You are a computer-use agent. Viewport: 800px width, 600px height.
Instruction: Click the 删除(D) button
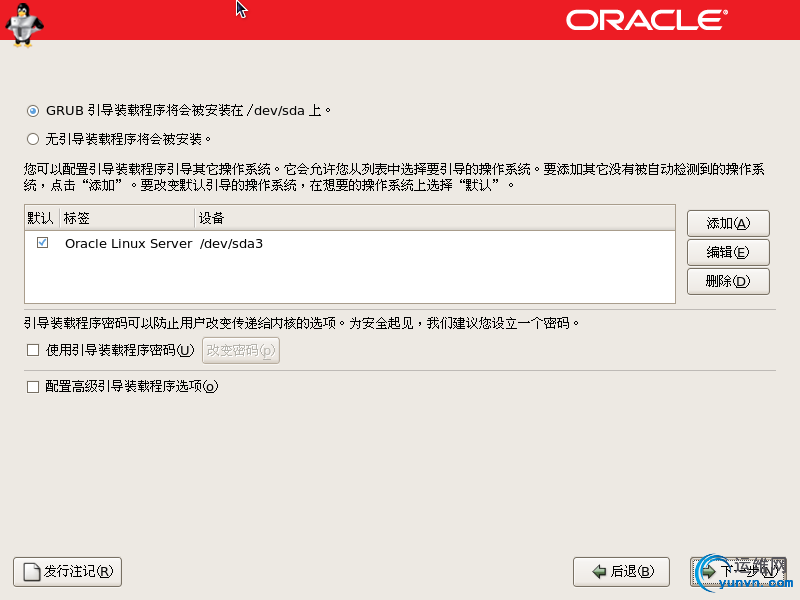[x=727, y=282]
